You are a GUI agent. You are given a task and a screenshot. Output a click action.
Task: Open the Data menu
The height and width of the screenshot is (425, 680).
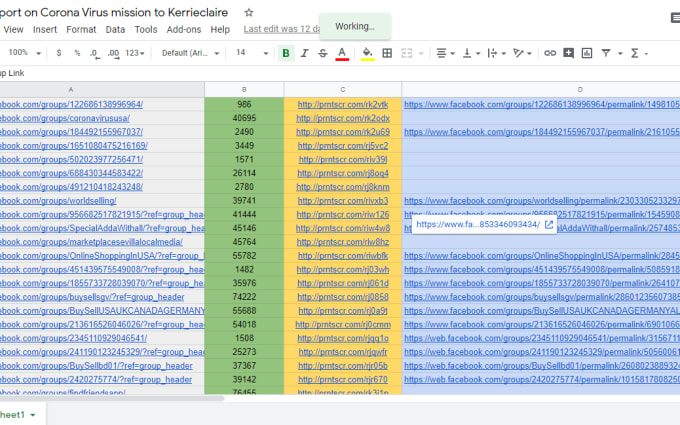pos(115,29)
